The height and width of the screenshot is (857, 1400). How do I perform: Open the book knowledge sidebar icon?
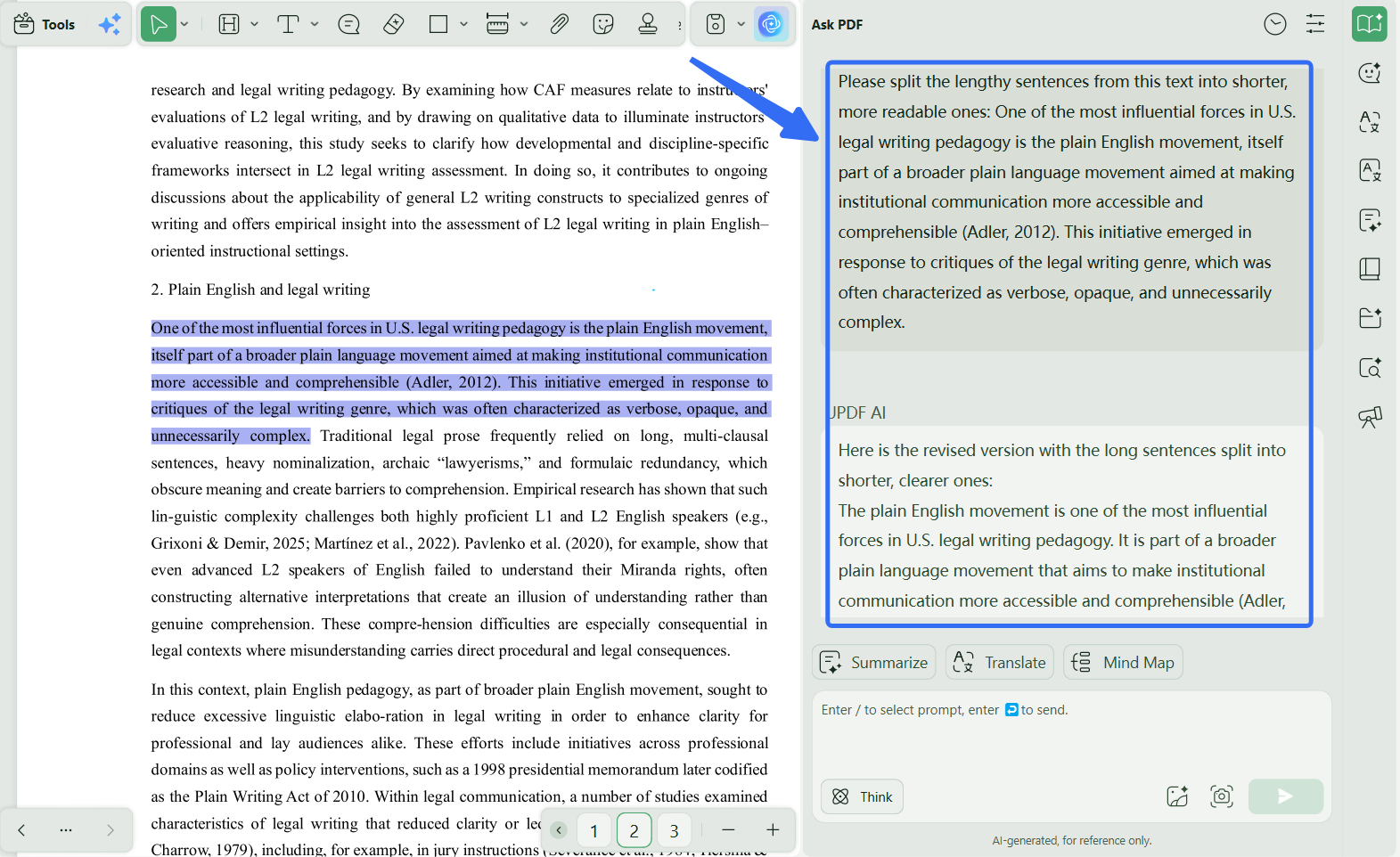(1370, 269)
